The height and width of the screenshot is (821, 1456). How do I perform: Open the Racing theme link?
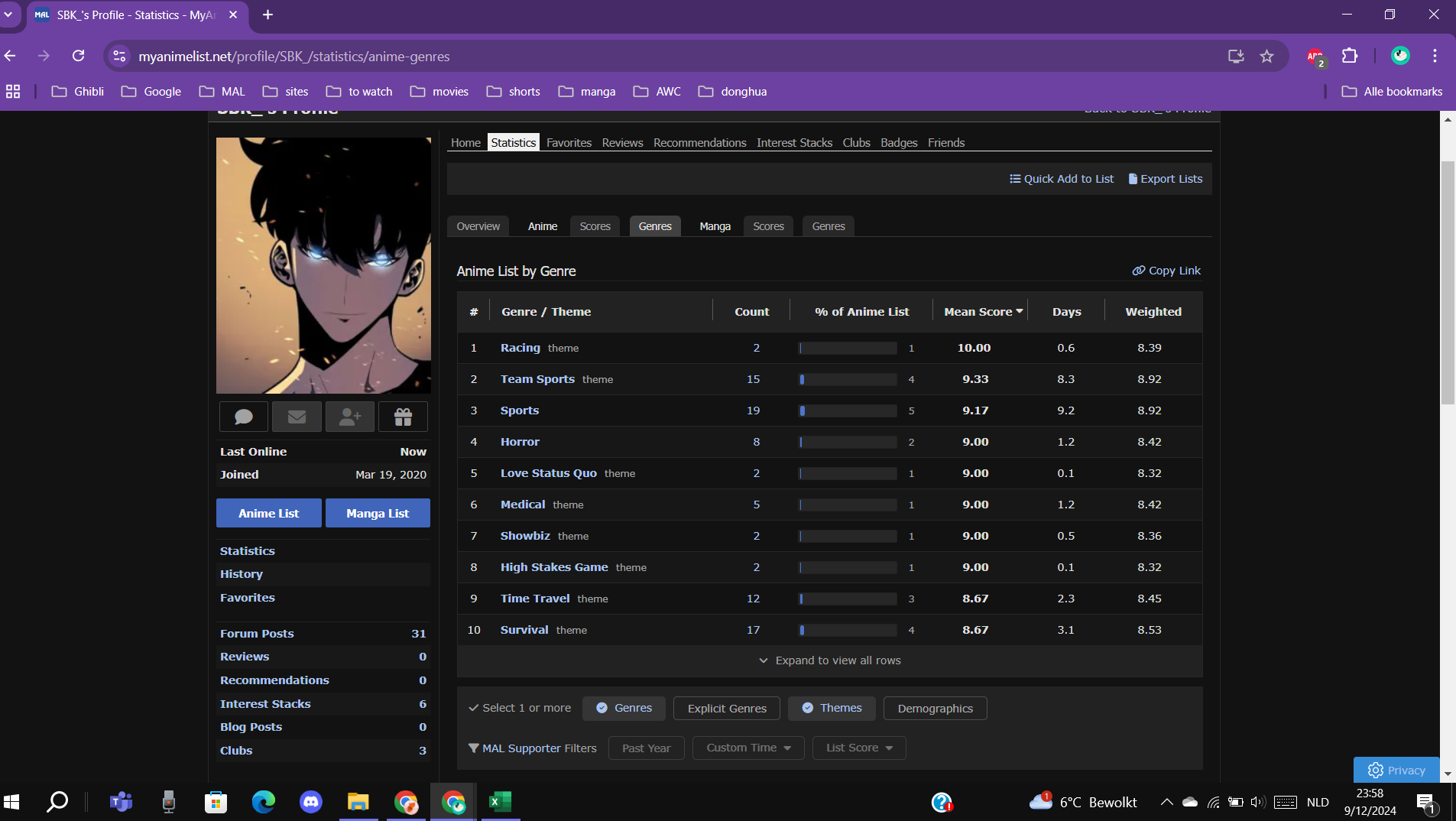(x=520, y=348)
